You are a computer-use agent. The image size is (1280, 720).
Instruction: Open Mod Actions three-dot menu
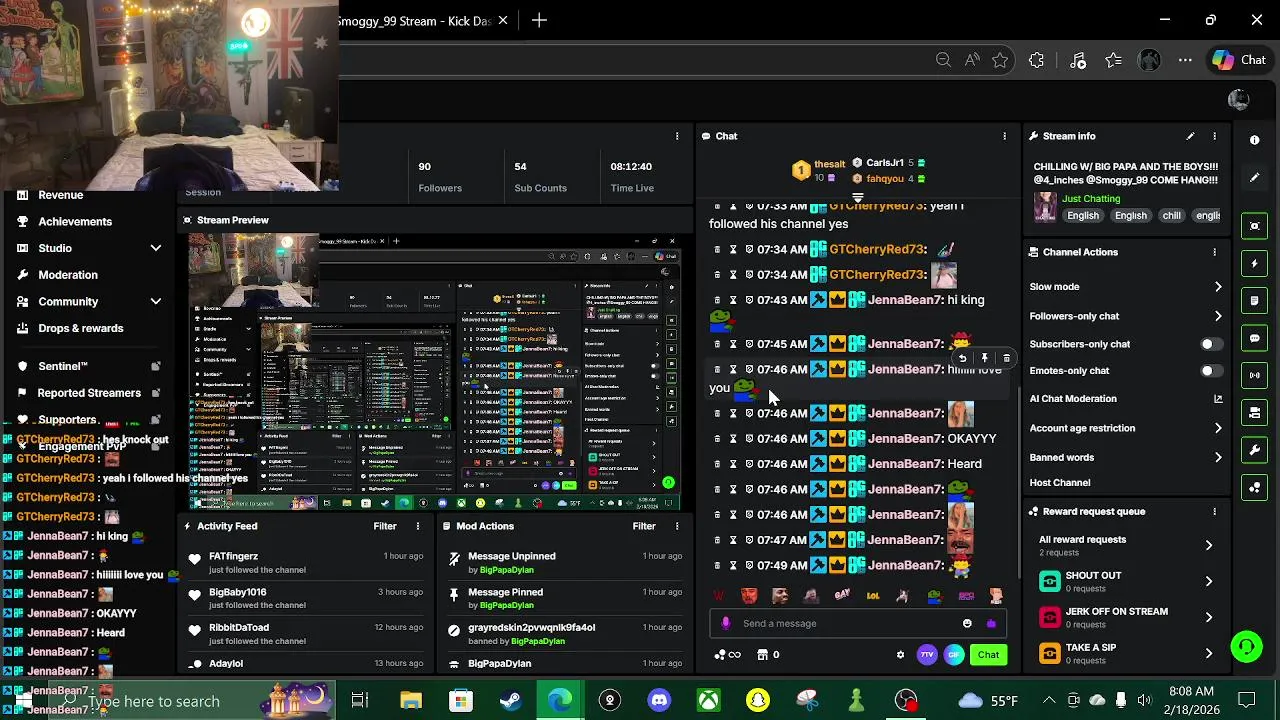pyautogui.click(x=677, y=526)
